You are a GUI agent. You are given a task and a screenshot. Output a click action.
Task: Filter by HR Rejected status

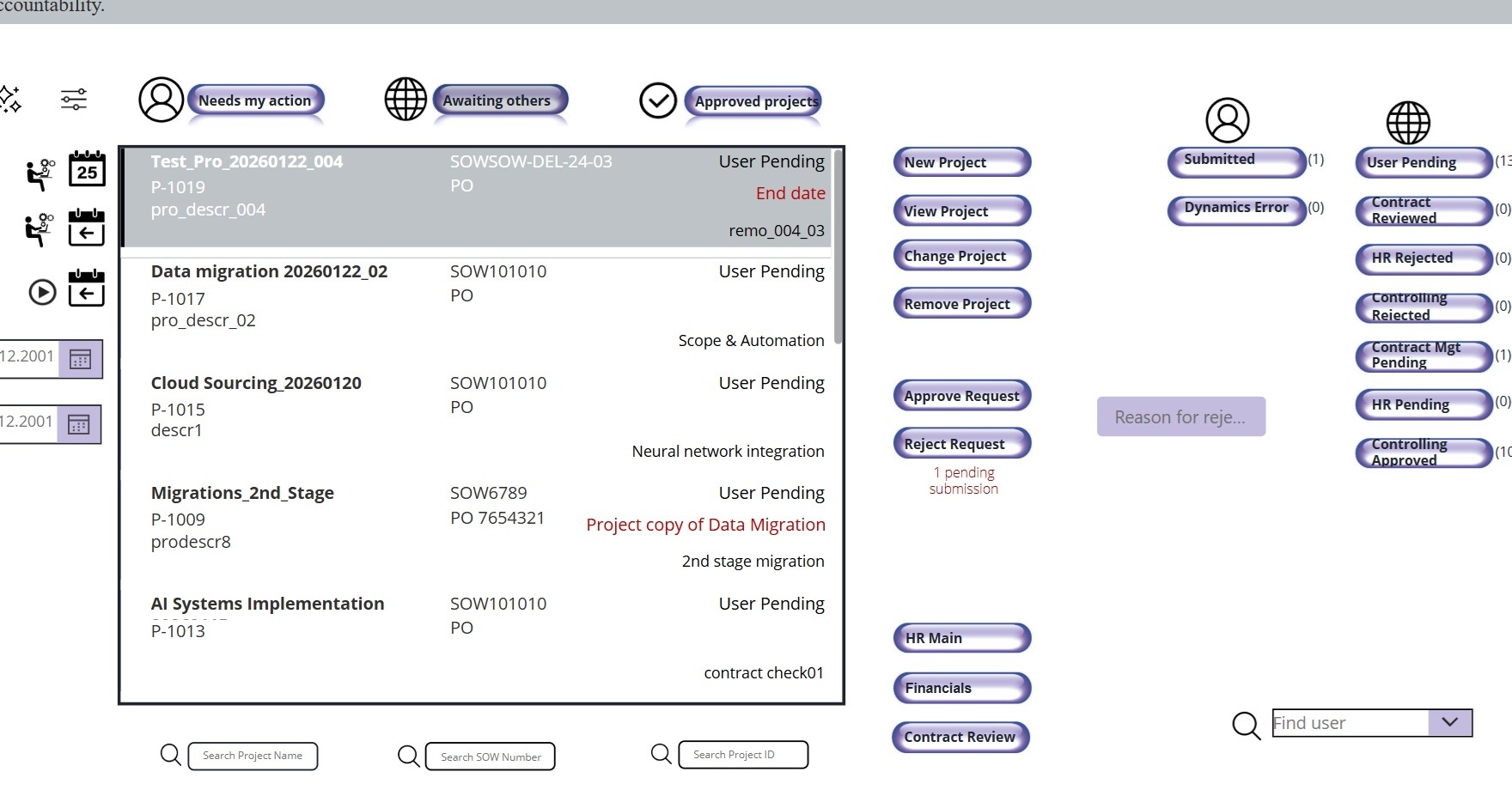1424,258
